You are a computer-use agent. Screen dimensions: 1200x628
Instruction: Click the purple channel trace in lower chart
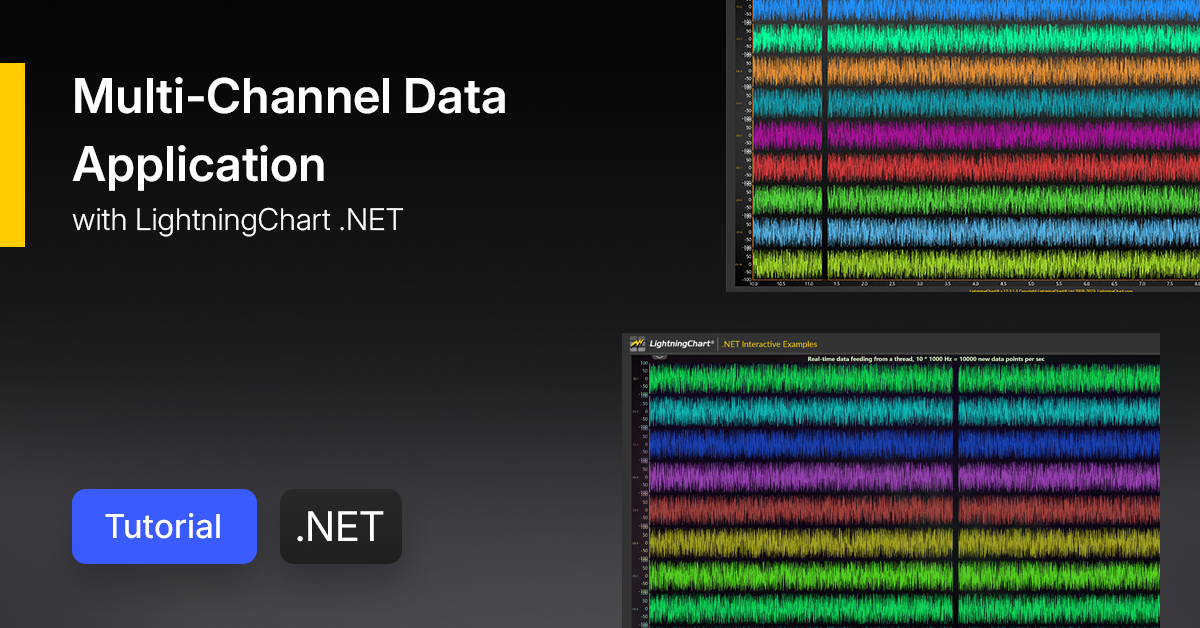[905, 476]
